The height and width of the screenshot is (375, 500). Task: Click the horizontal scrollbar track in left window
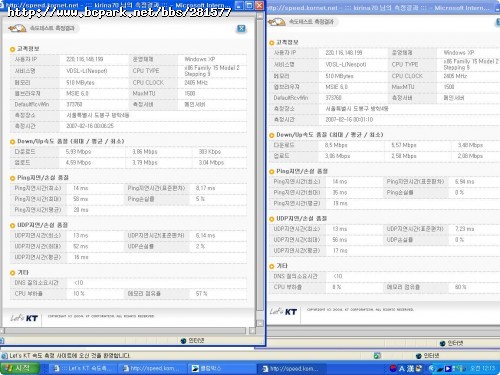125,331
